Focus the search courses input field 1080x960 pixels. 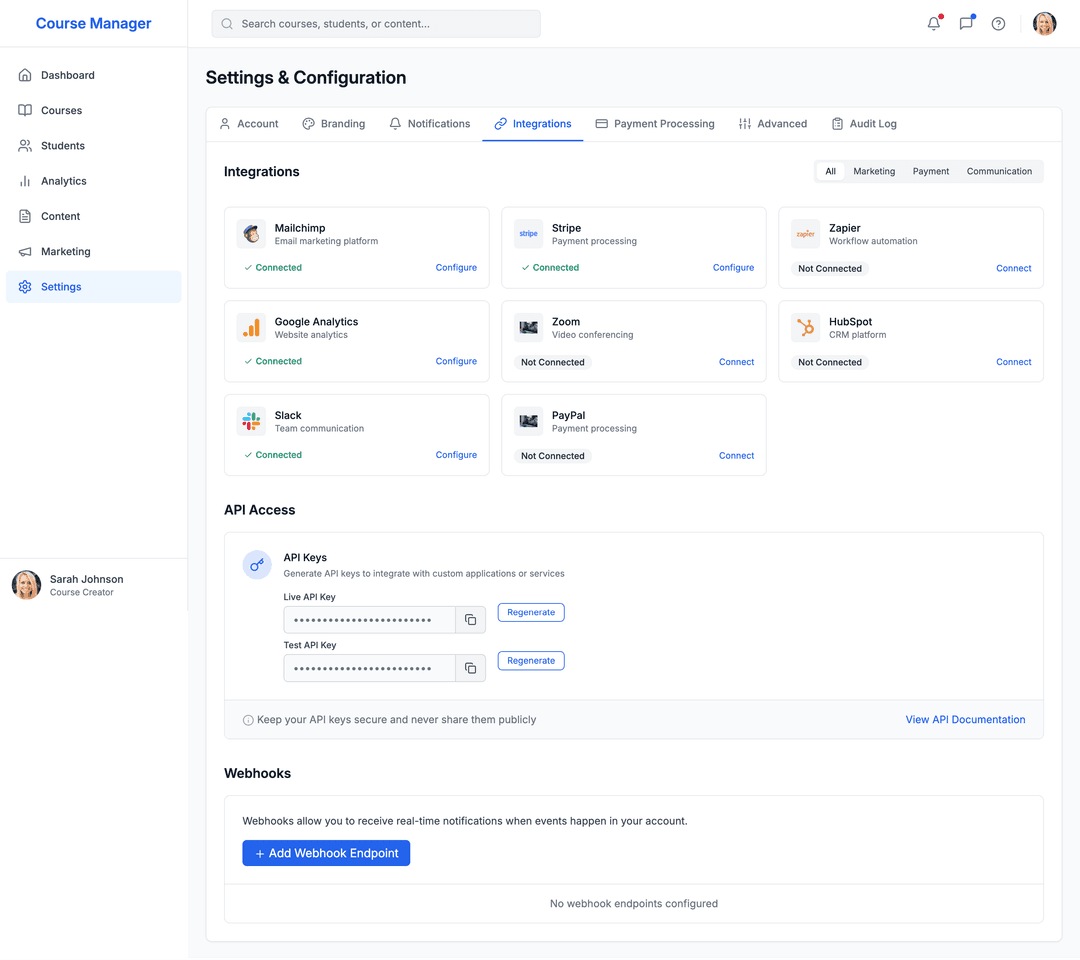[x=385, y=24]
